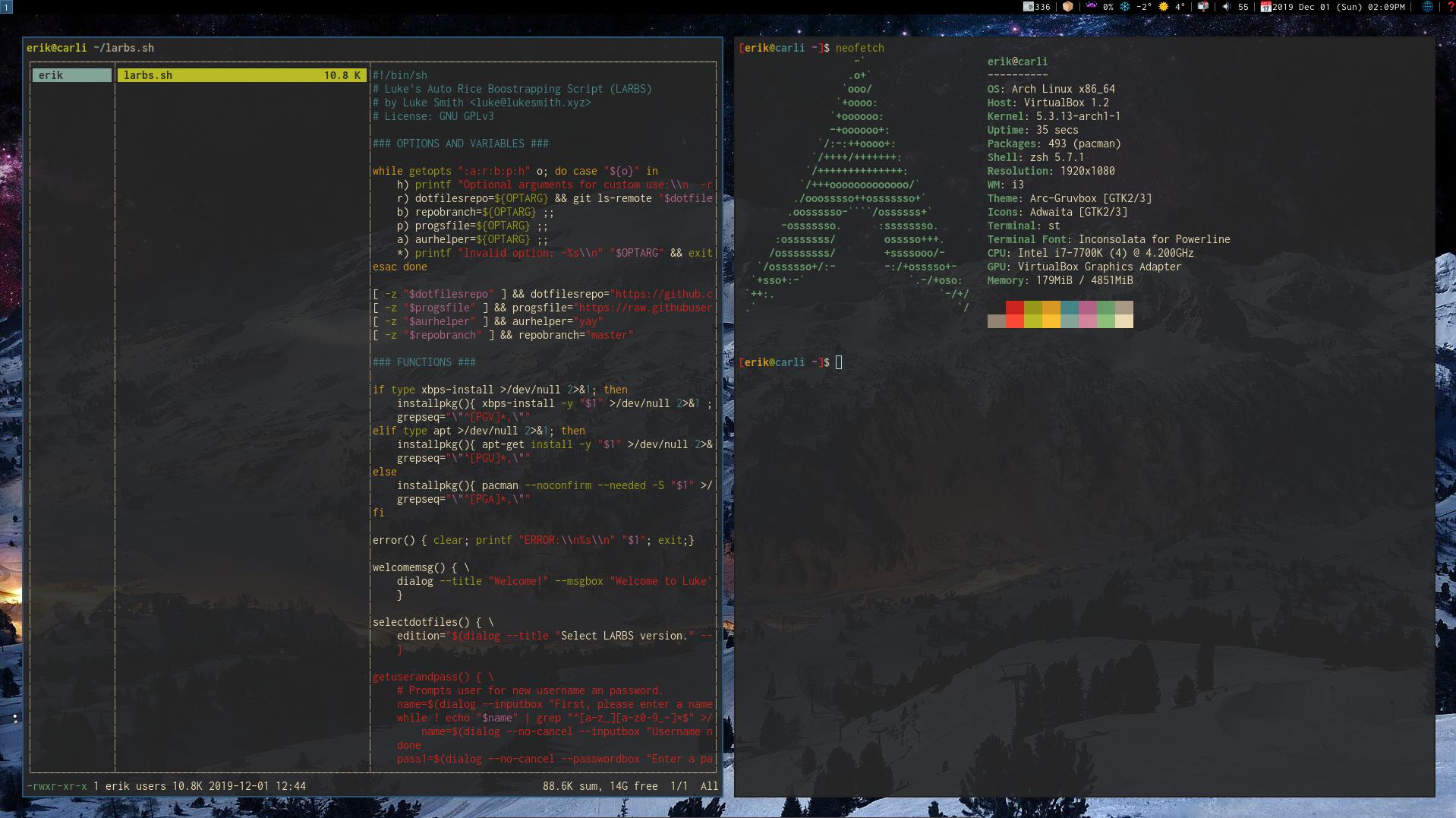Click the red question mark help icon
The width and height of the screenshot is (1456, 818).
click(1450, 6)
